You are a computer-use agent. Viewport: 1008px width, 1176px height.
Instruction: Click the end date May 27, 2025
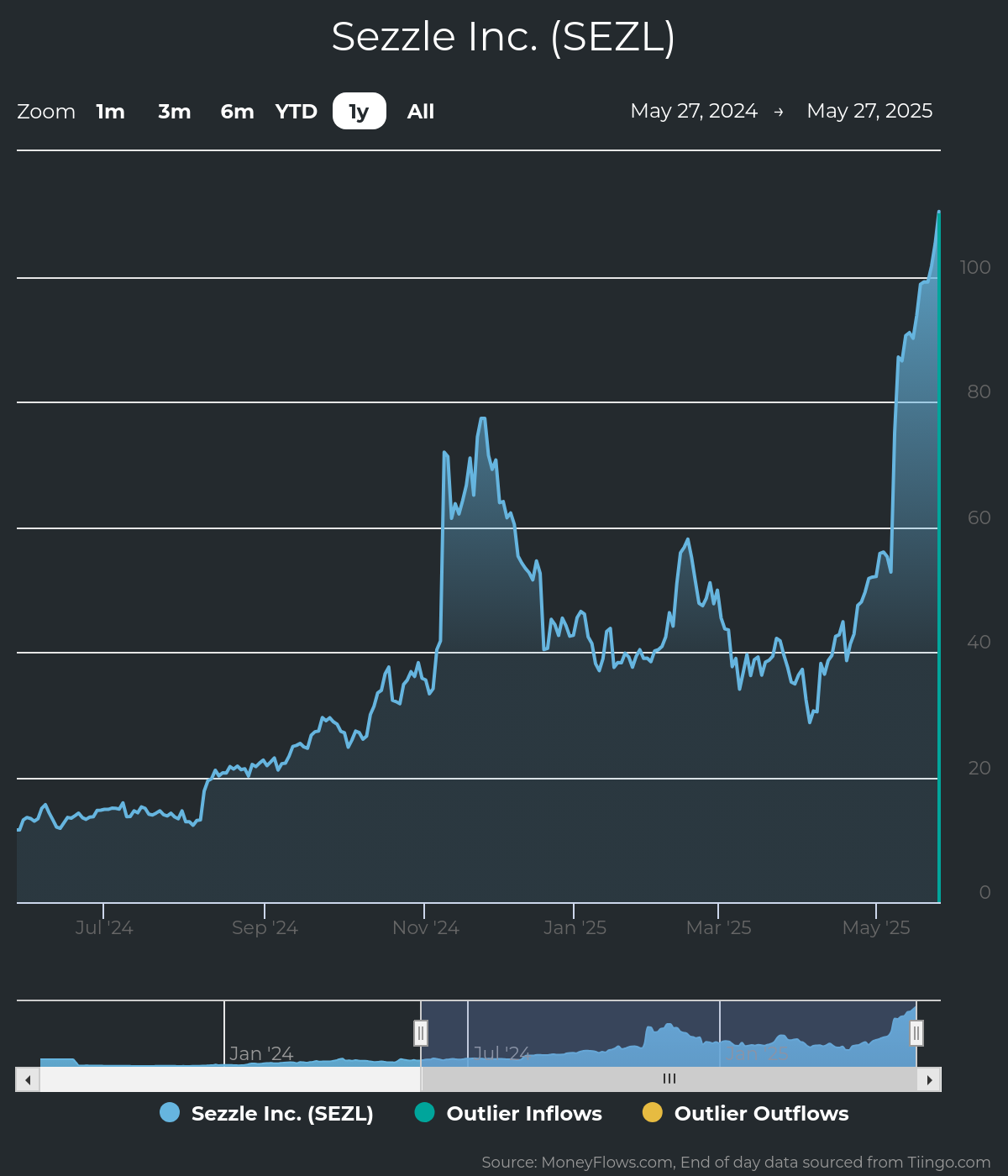(x=869, y=111)
